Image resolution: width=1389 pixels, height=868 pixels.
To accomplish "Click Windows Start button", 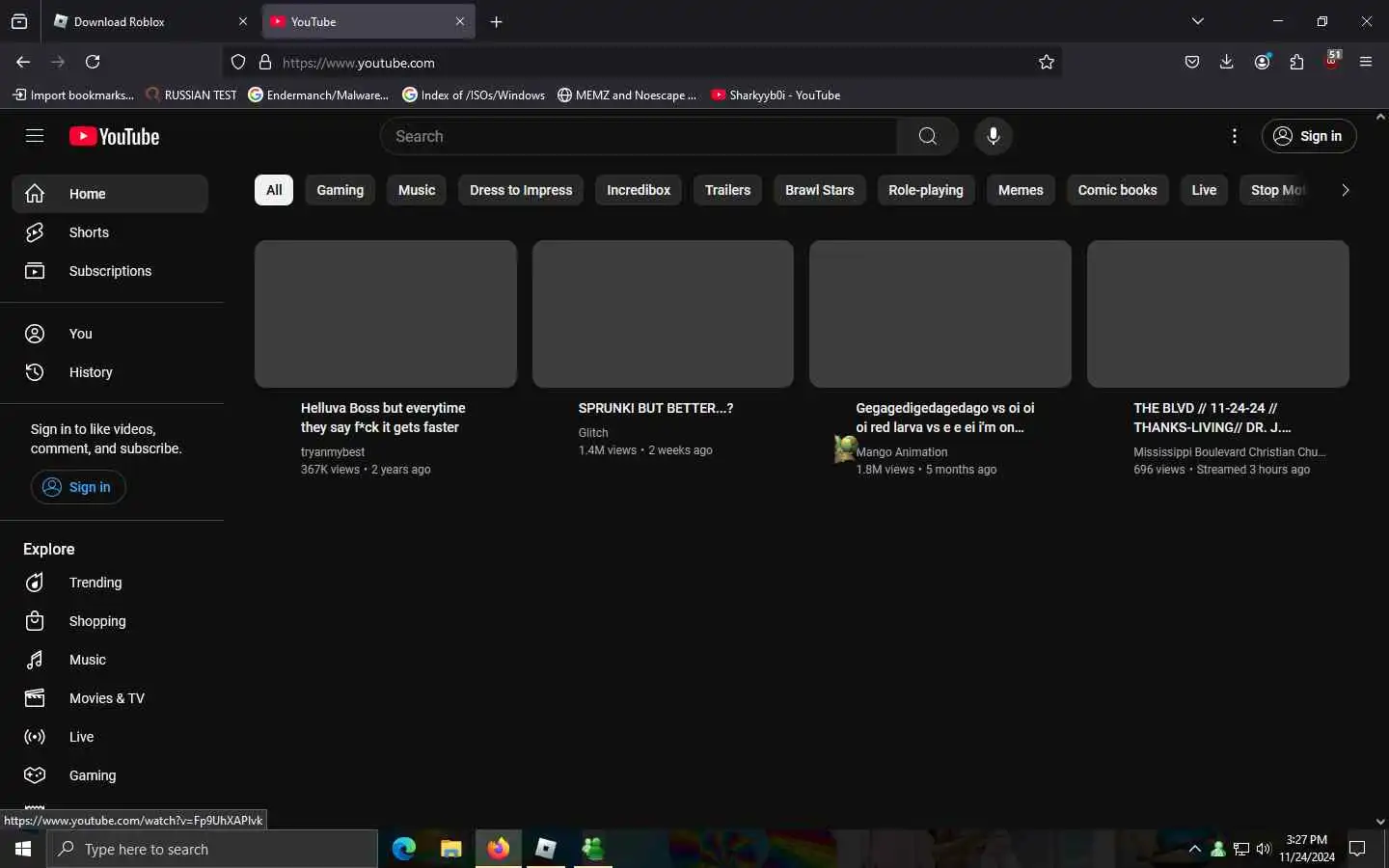I will [x=23, y=849].
